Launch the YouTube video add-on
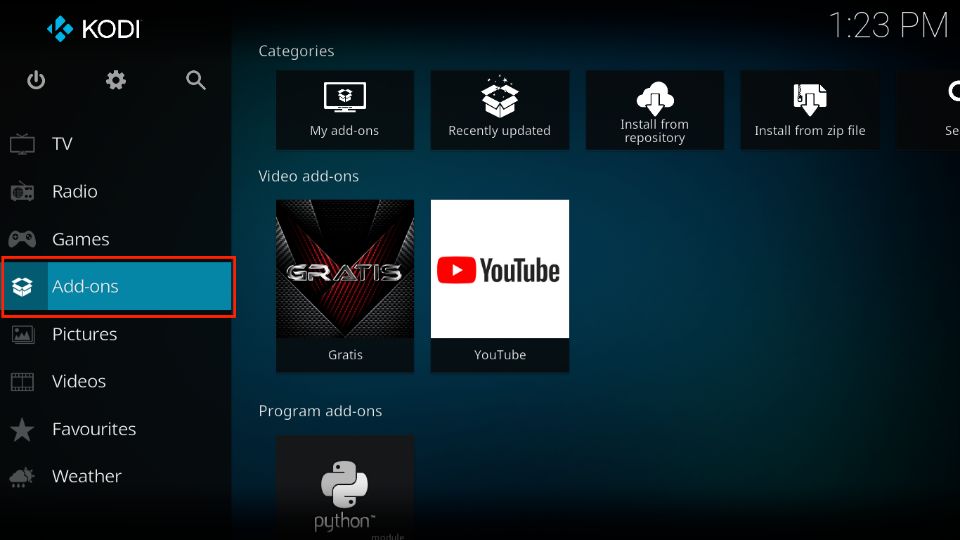The image size is (960, 540). [500, 286]
